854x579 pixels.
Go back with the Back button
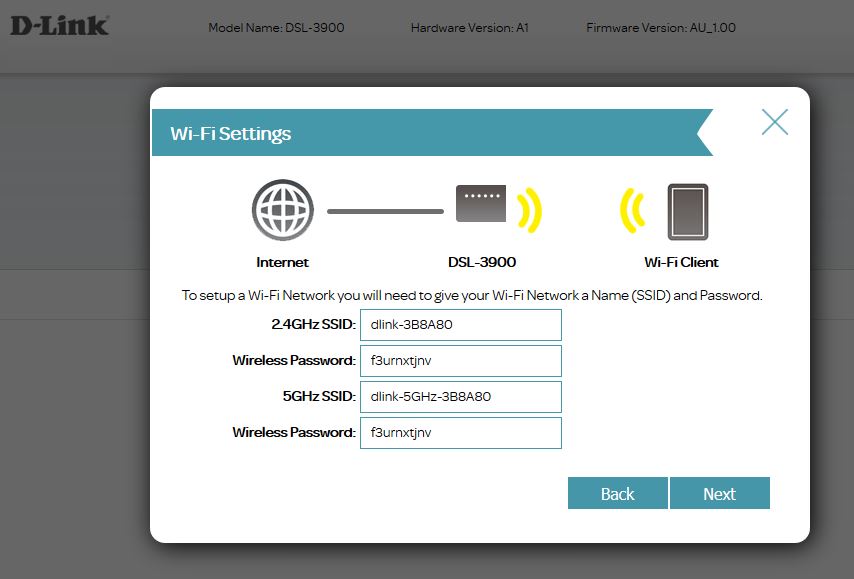tap(618, 493)
